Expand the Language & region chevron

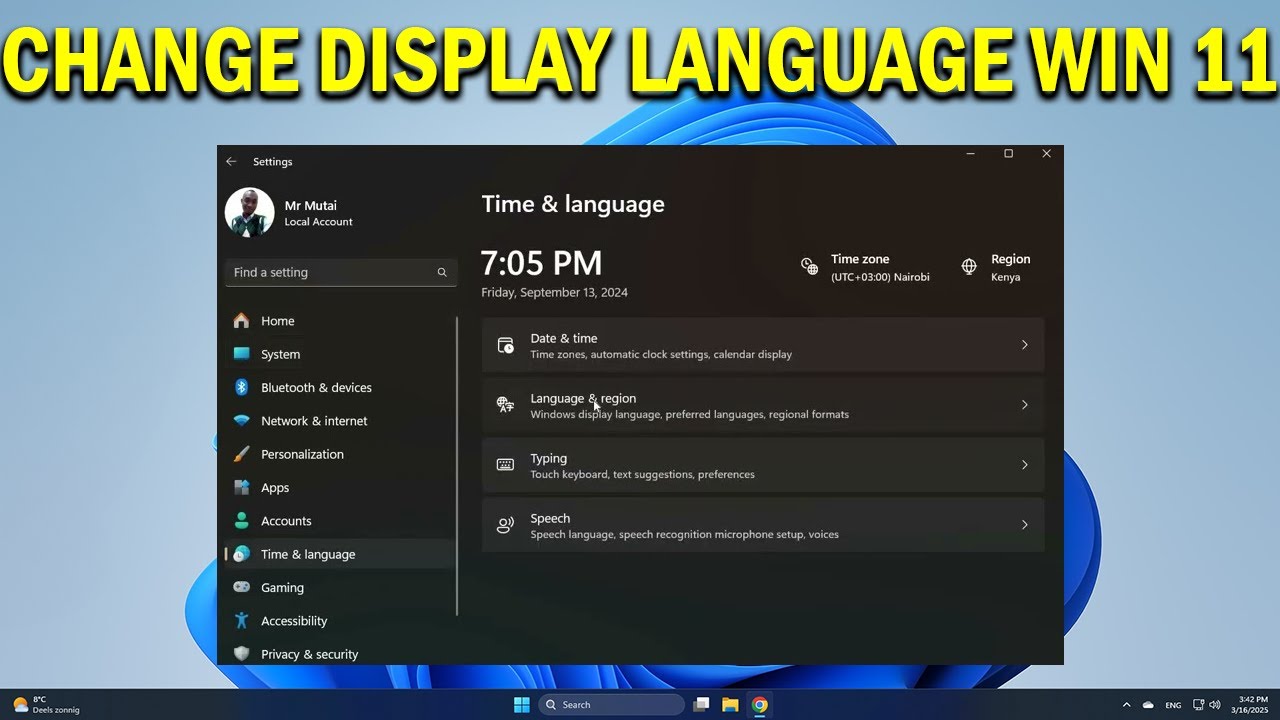1024,405
